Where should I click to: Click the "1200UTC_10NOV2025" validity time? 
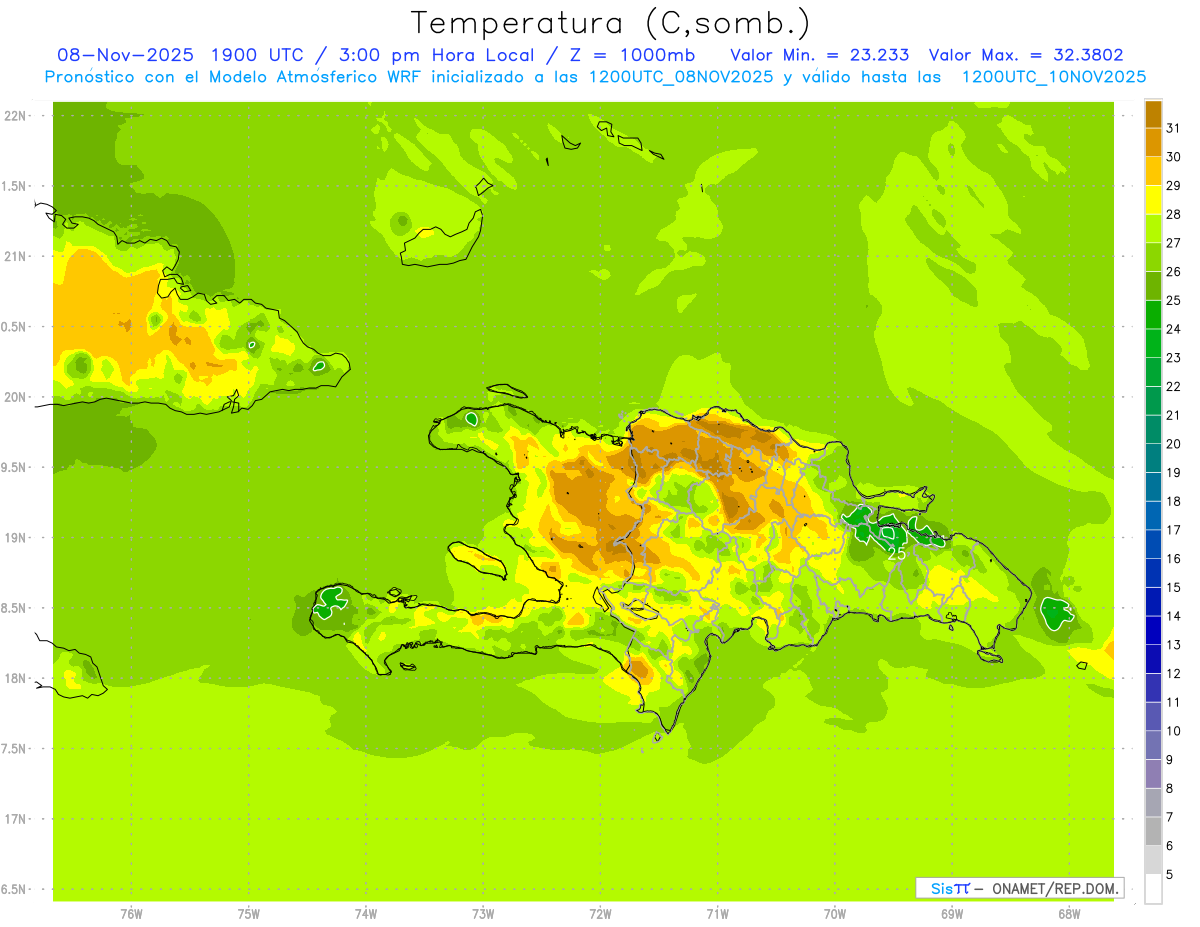click(1053, 77)
